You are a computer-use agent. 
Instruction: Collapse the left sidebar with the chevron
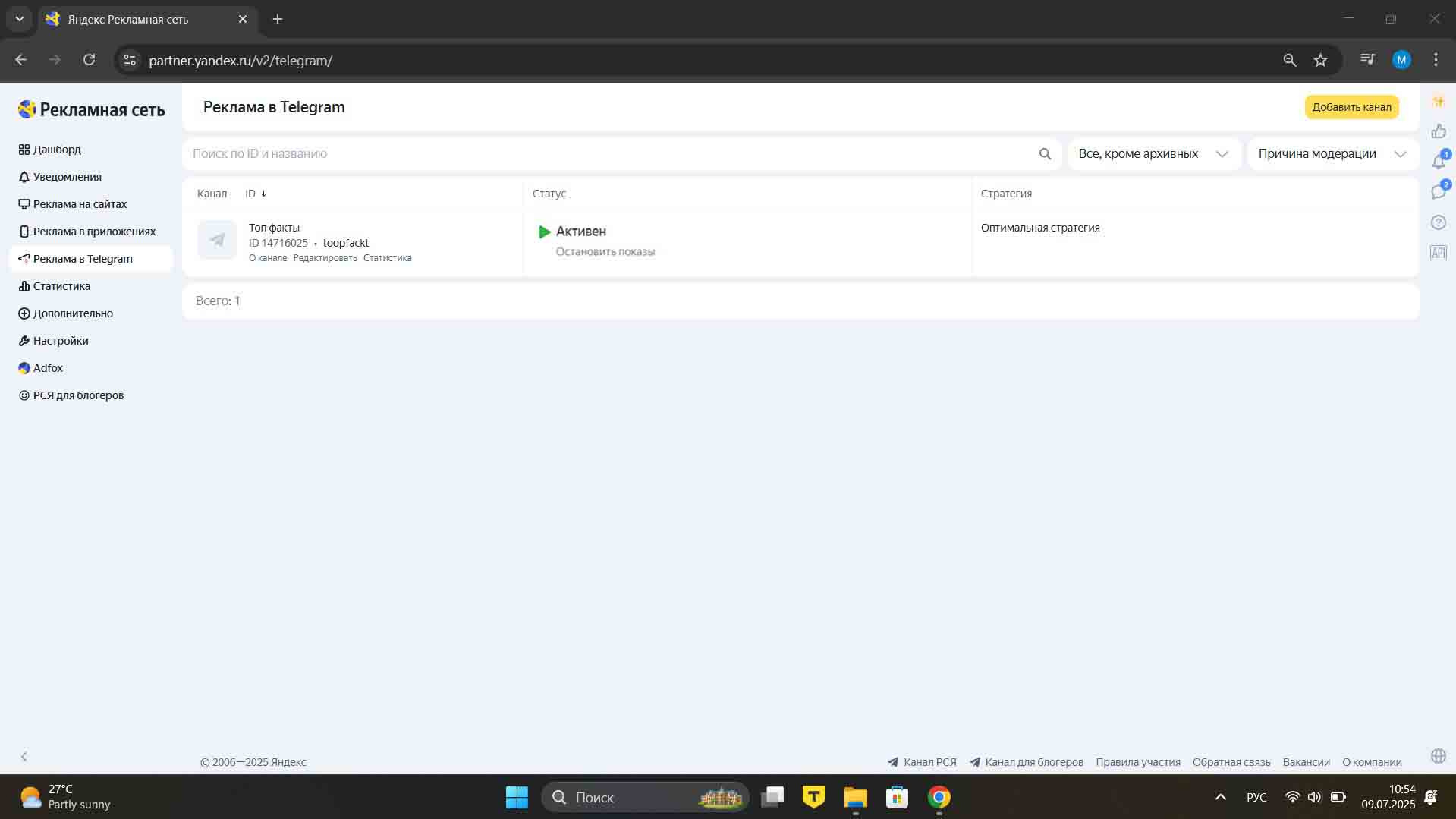pos(24,757)
